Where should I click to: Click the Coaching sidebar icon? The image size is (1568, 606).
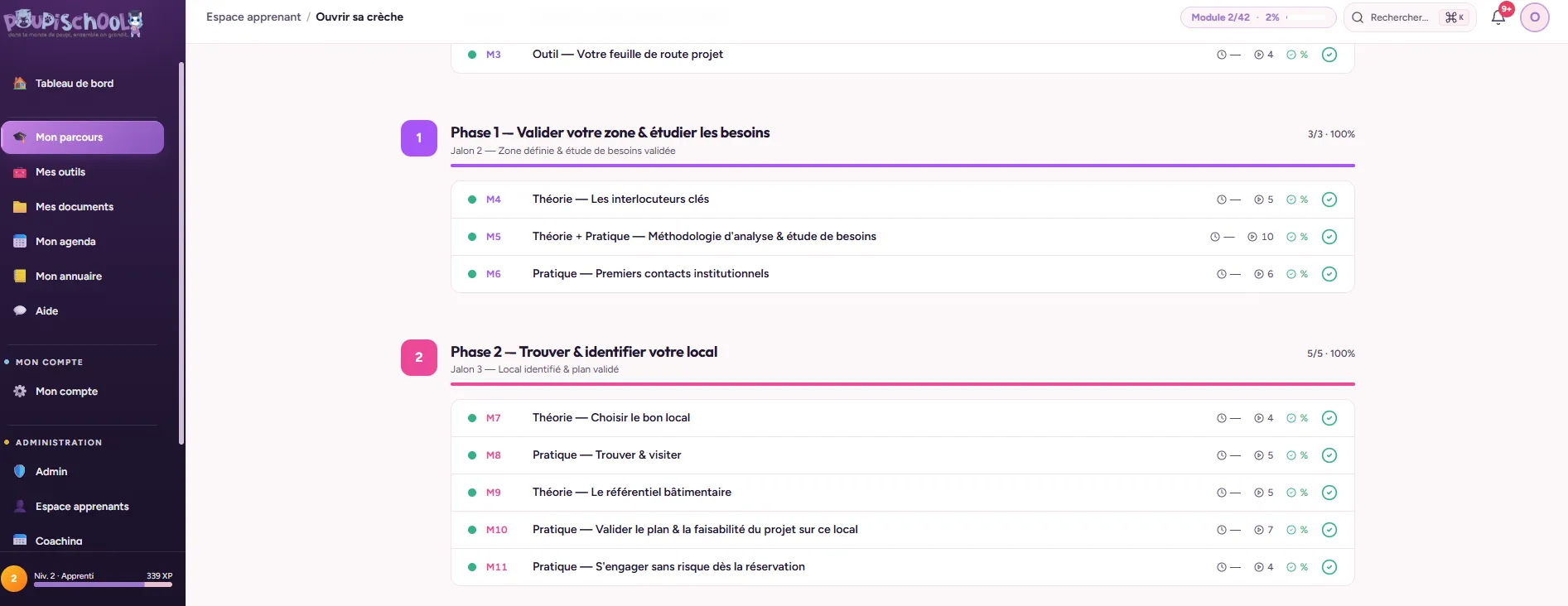tap(20, 541)
